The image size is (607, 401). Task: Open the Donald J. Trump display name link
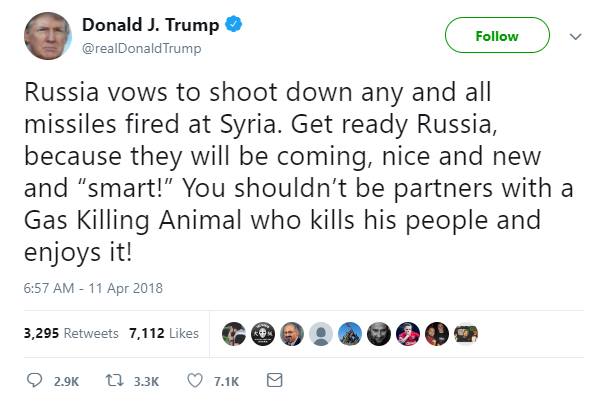click(151, 25)
